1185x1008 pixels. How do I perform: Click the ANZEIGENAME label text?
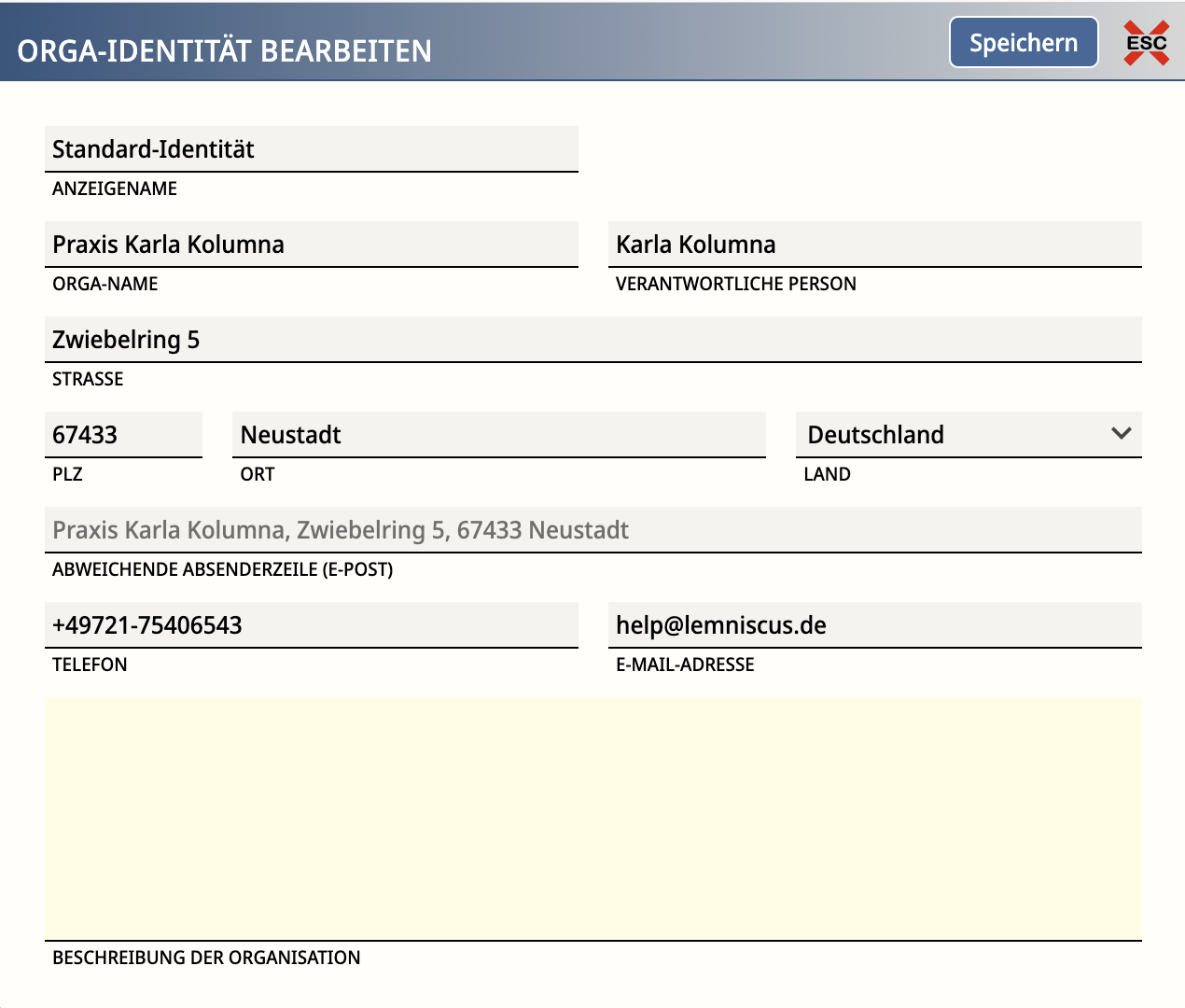tap(115, 189)
